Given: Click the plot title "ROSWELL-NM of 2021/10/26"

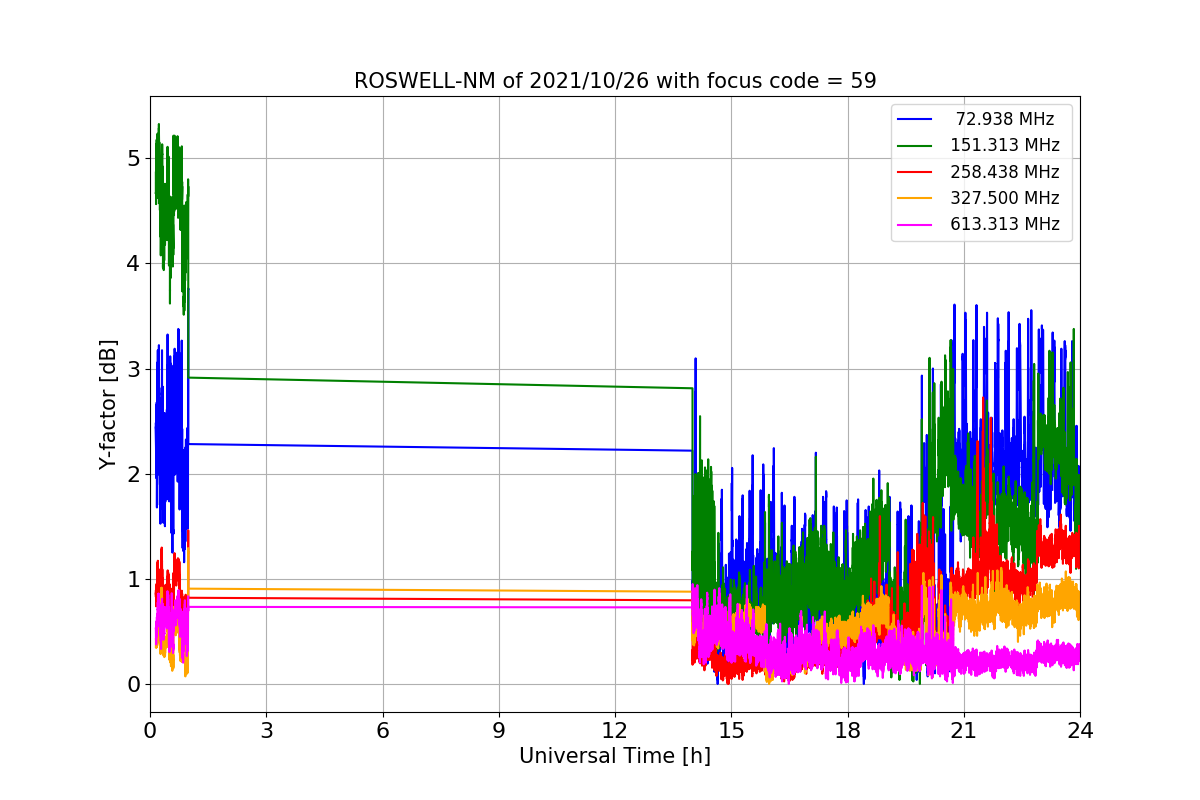Looking at the screenshot, I should [615, 81].
